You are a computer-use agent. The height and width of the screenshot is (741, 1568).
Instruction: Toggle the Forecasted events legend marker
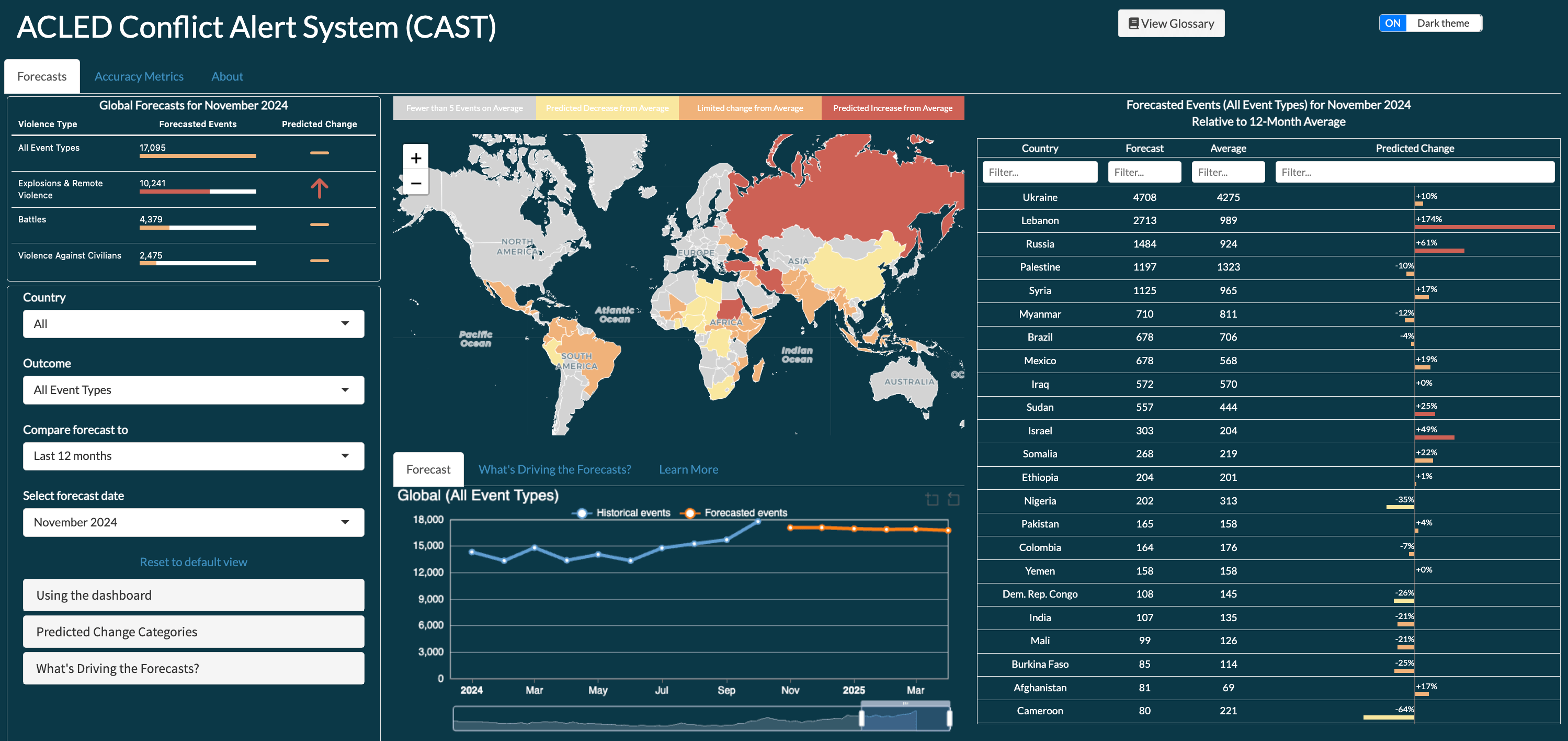(x=690, y=513)
